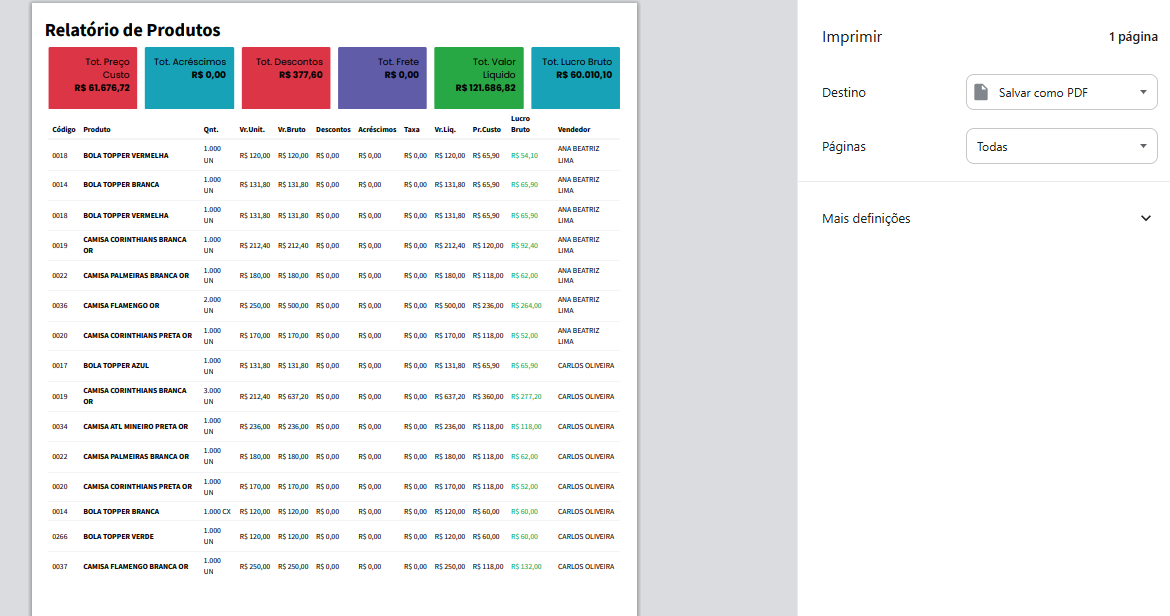Click the green Tot. Valor Líquido card
This screenshot has width=1170, height=616.
click(x=478, y=78)
